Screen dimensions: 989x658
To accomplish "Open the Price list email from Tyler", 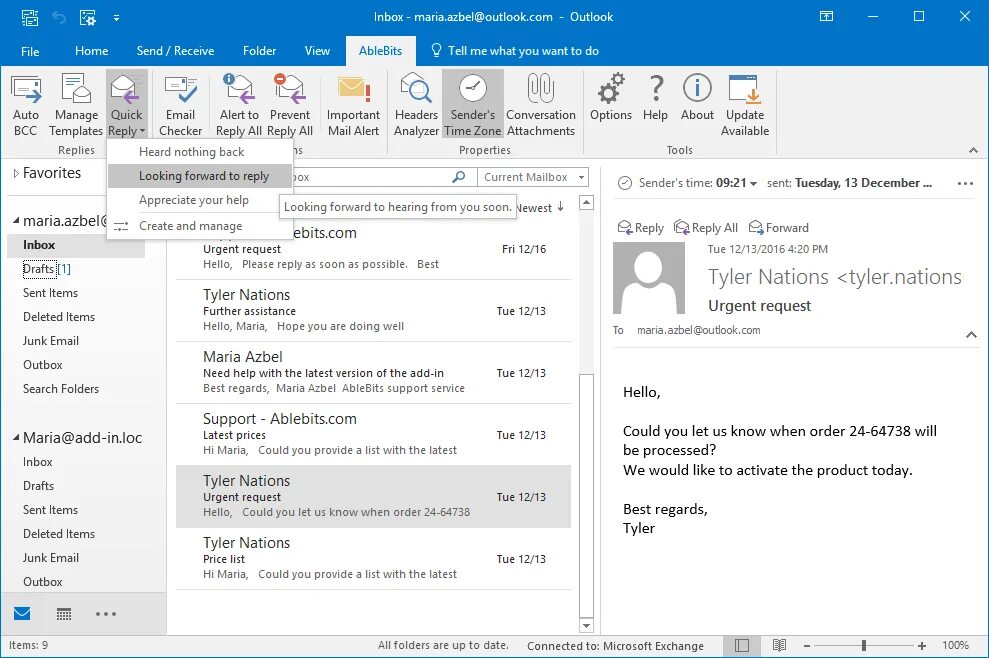I will pos(373,559).
